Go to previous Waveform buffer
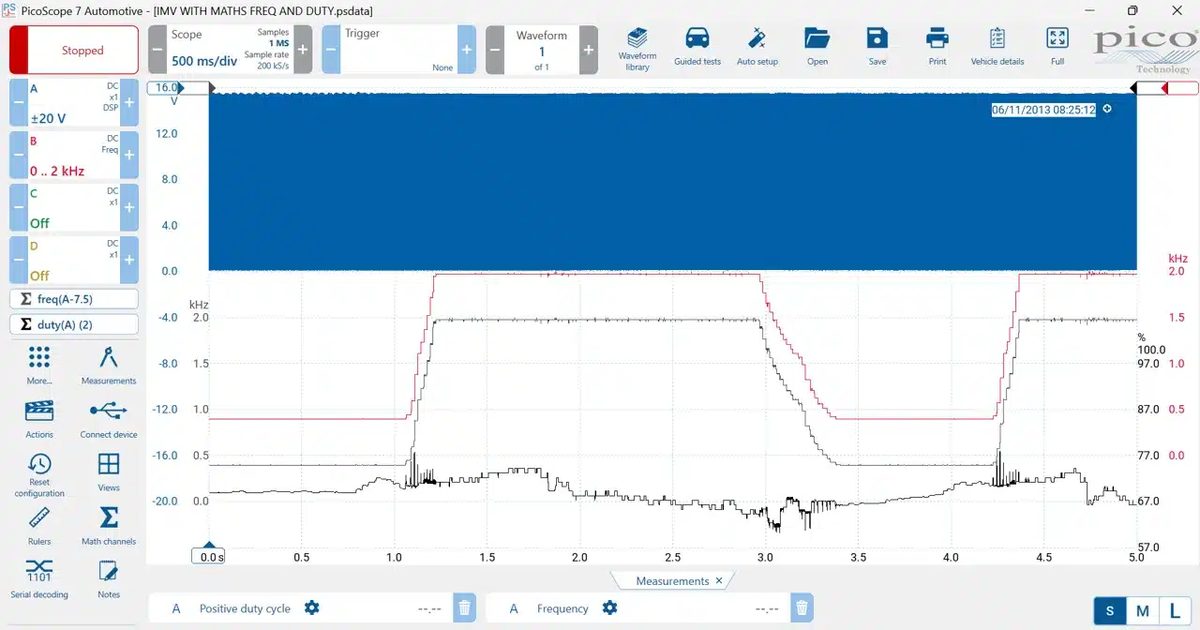The height and width of the screenshot is (630, 1200). (495, 50)
